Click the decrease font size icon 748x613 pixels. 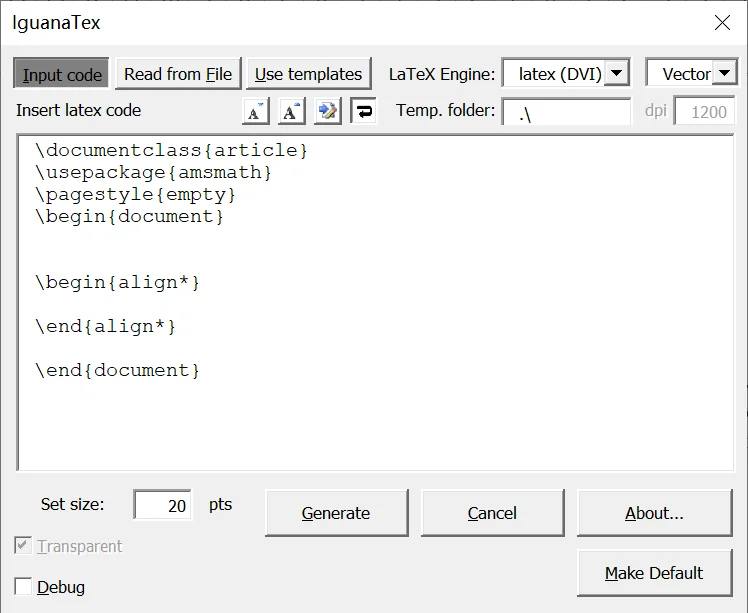click(x=256, y=111)
